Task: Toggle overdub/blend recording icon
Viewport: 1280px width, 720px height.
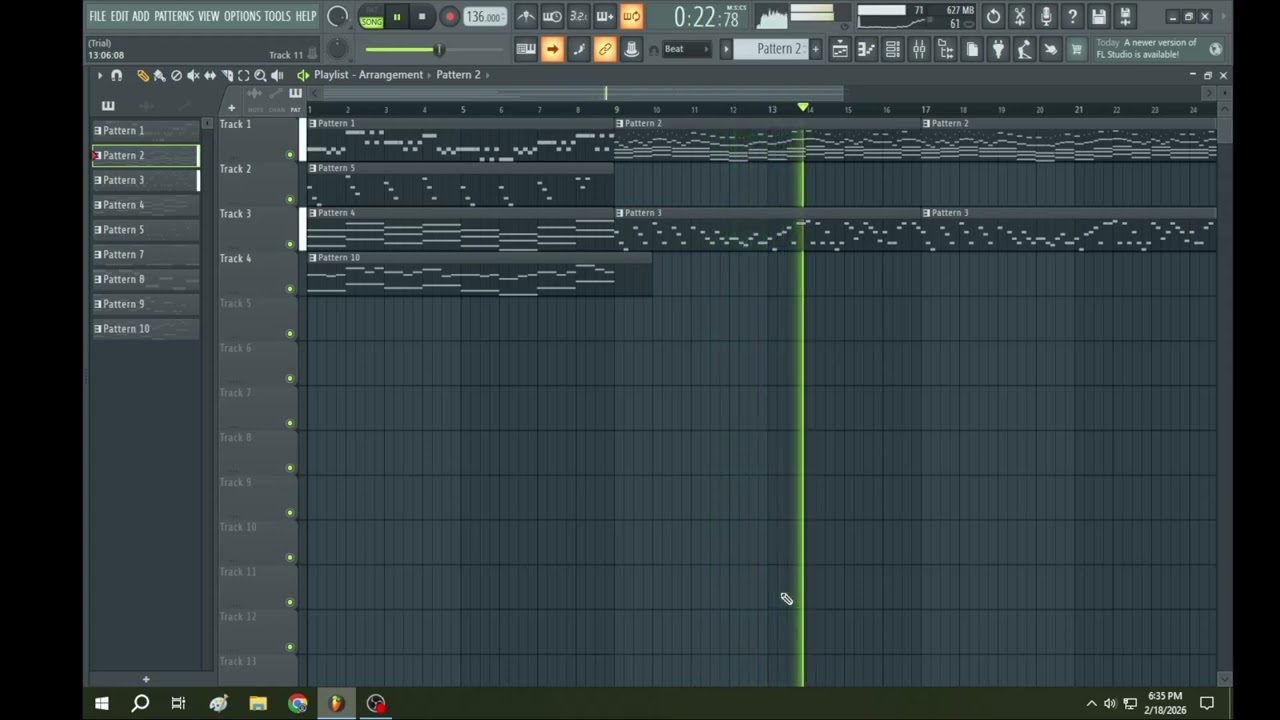Action: [605, 16]
